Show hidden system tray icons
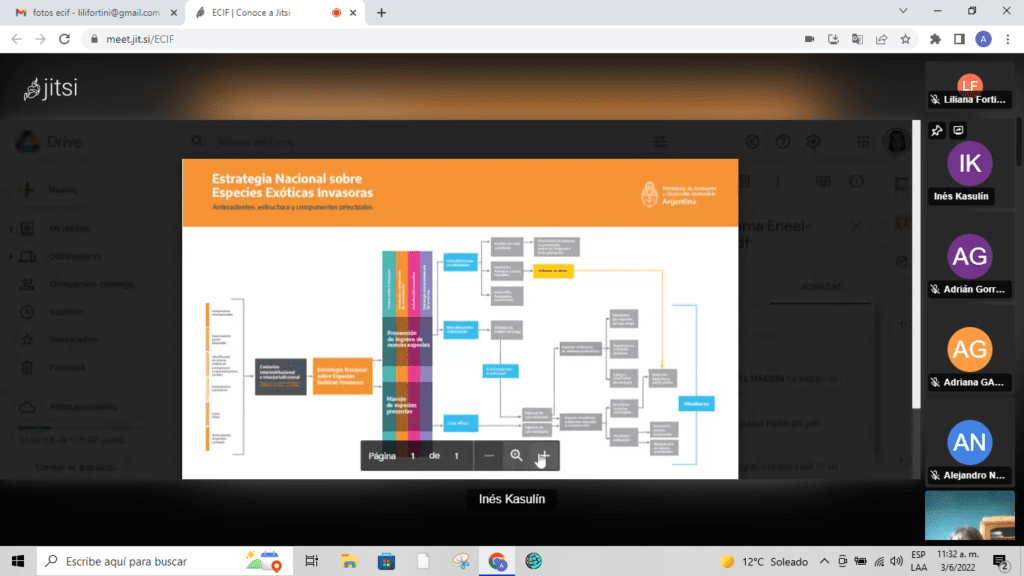Screen dimensions: 1024x576 click(x=825, y=561)
